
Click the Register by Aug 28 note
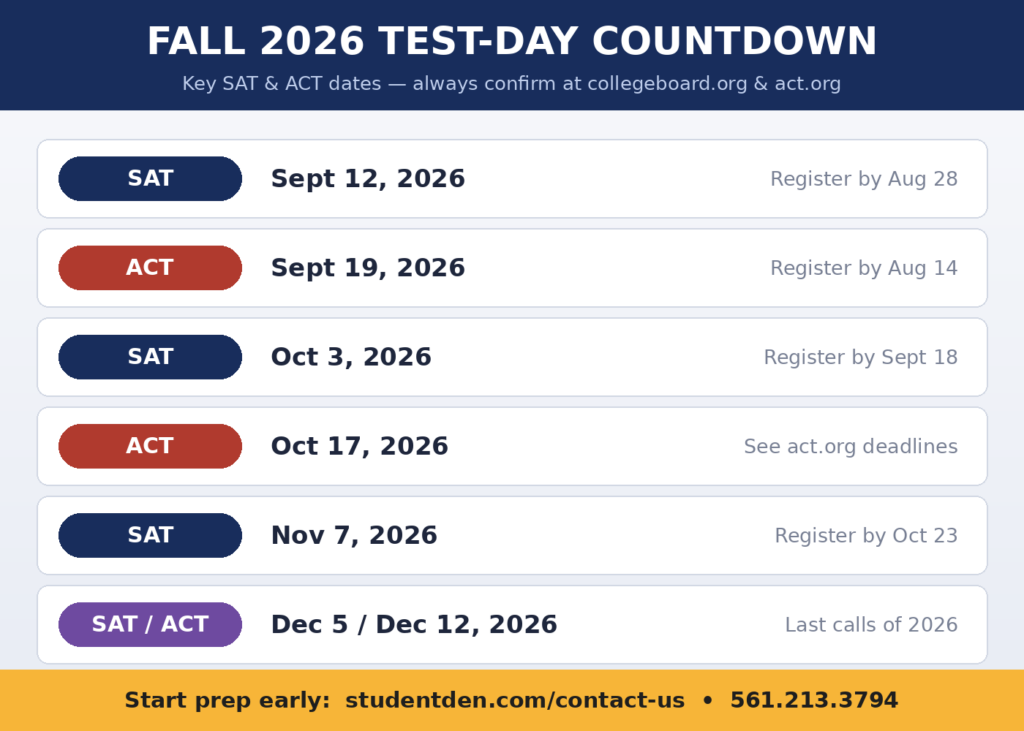(x=864, y=179)
